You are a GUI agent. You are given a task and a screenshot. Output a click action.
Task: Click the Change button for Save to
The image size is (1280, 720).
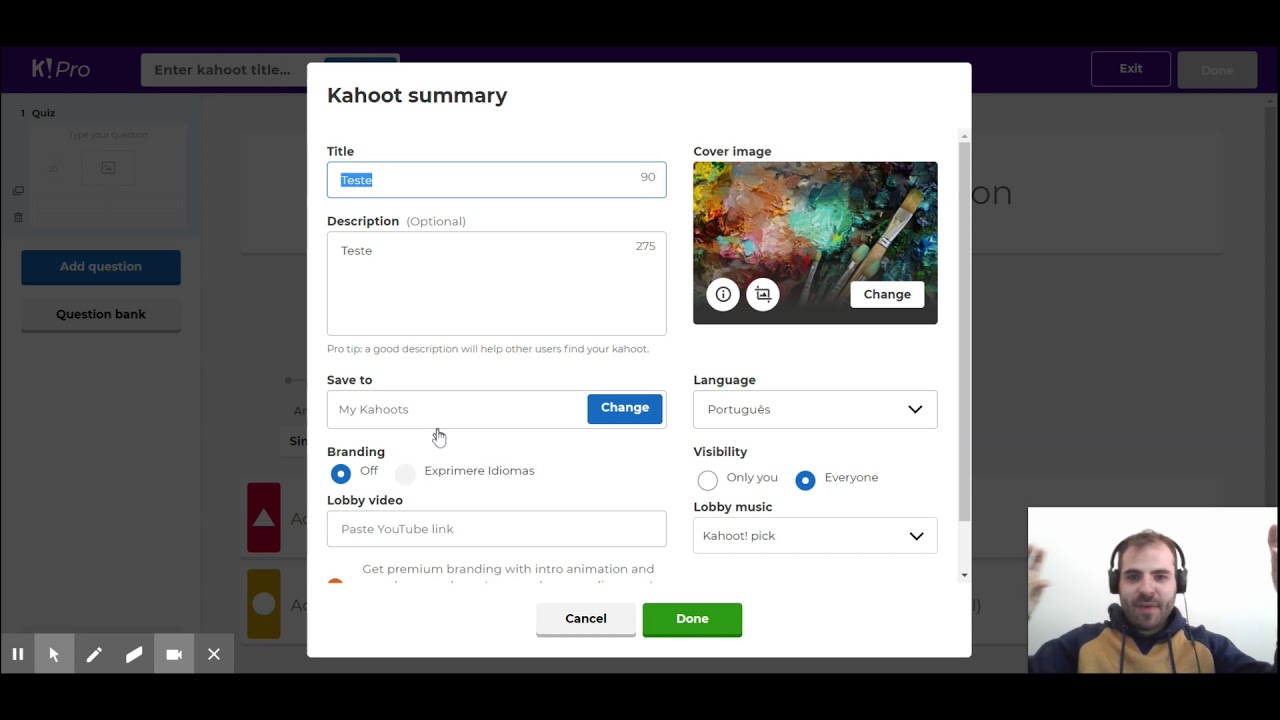coord(625,408)
